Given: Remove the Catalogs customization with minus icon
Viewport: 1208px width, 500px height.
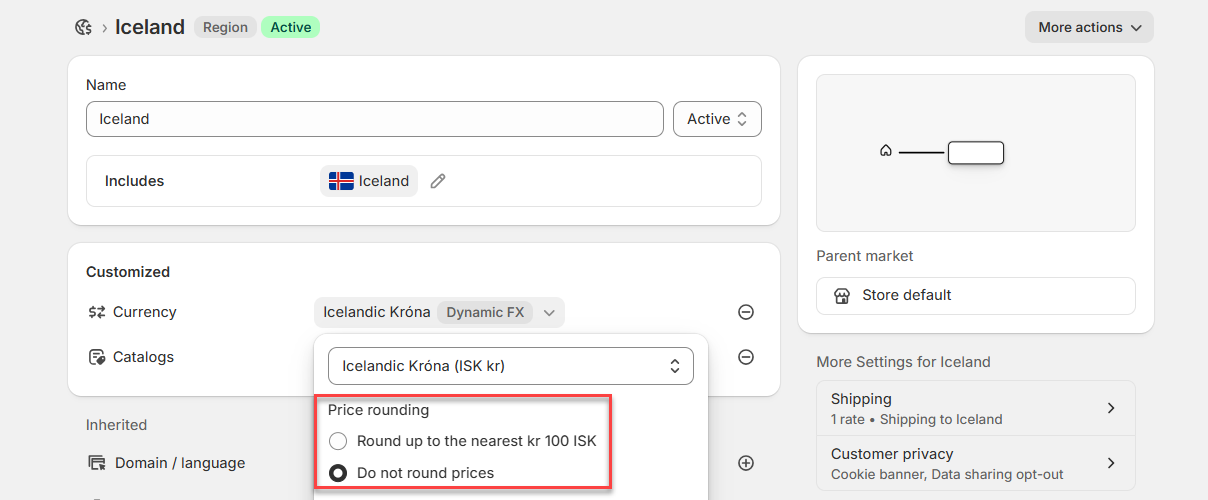Looking at the screenshot, I should point(746,357).
